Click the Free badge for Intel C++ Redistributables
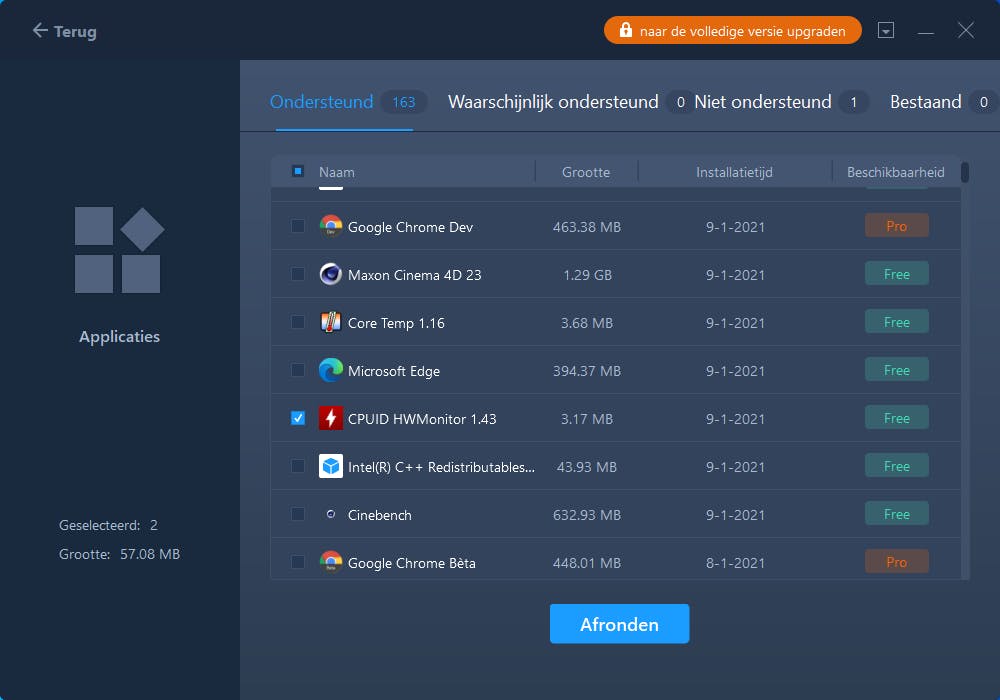Screen dimensions: 1000x700 click(896, 466)
